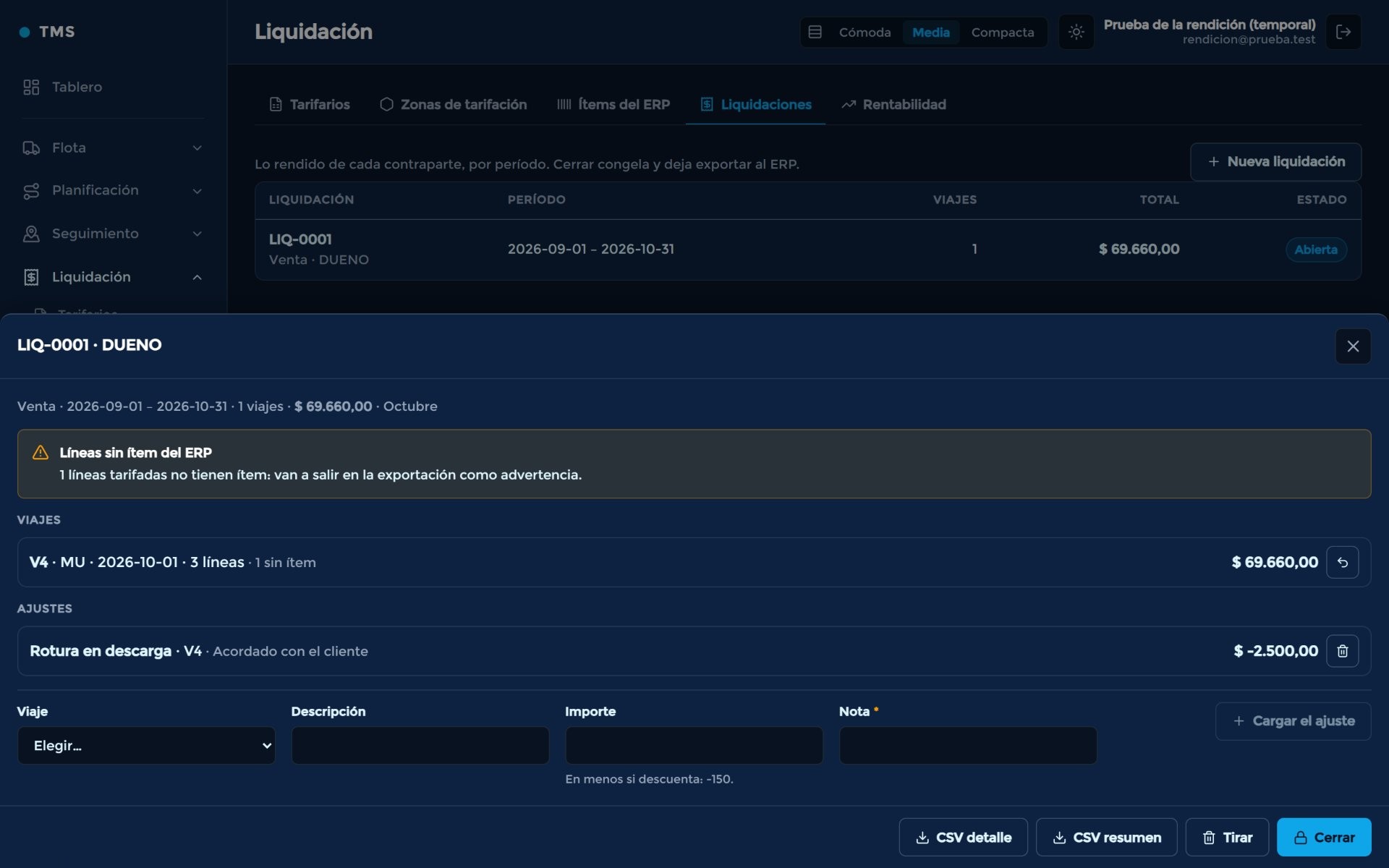The width and height of the screenshot is (1389, 868).
Task: Open the Viaje 'Elegir…' dropdown
Action: (x=146, y=745)
